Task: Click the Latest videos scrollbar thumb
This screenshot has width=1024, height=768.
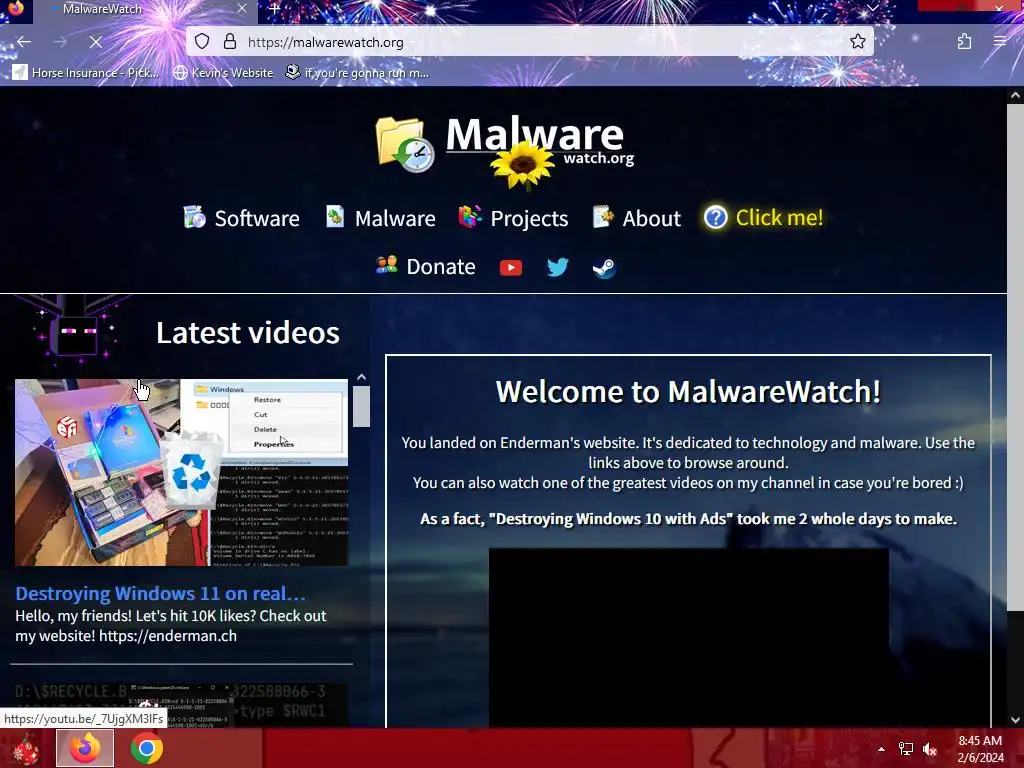Action: [361, 406]
